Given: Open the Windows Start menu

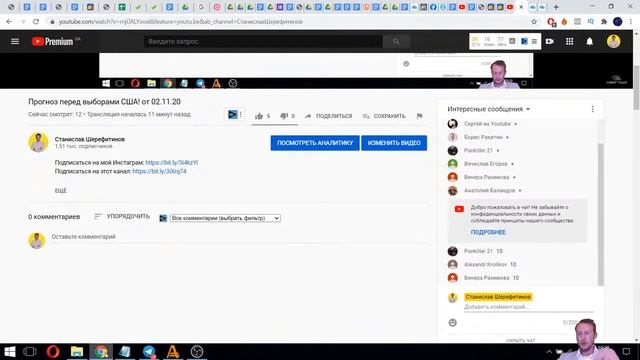Looking at the screenshot, I should click(9, 351).
